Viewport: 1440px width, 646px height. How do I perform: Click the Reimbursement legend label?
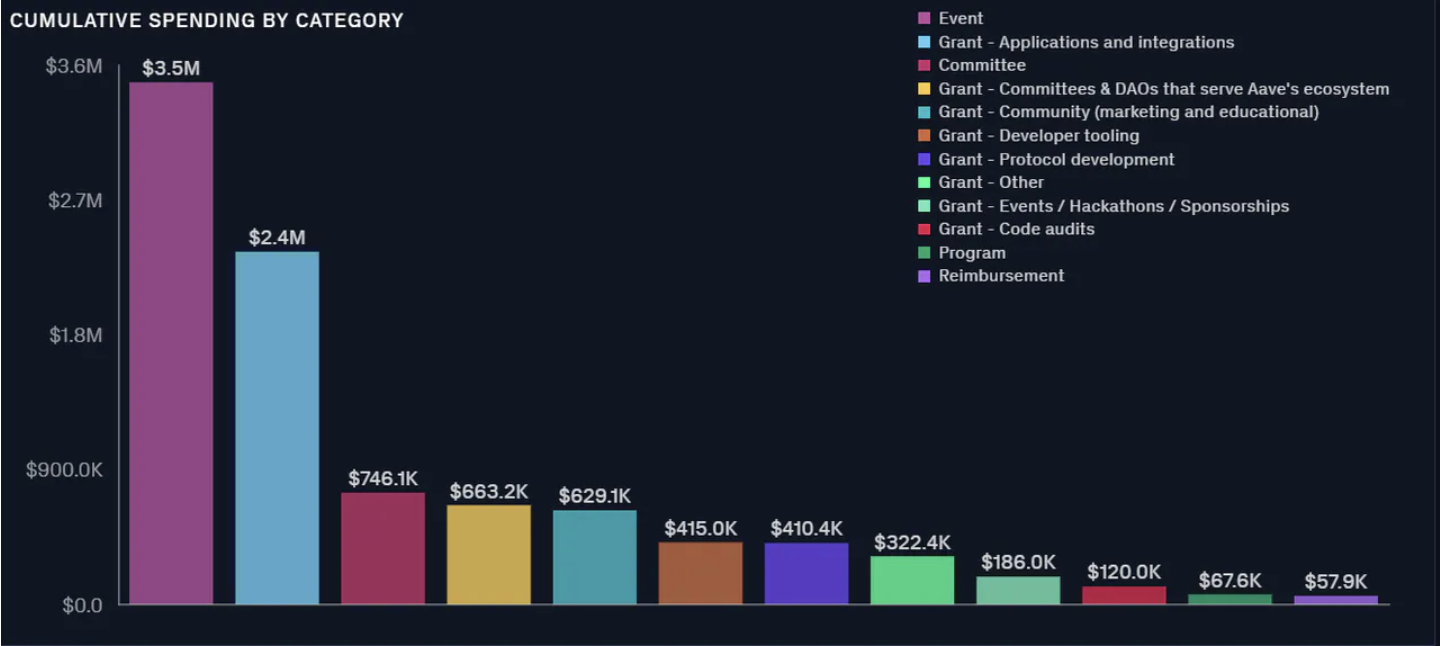(1001, 276)
